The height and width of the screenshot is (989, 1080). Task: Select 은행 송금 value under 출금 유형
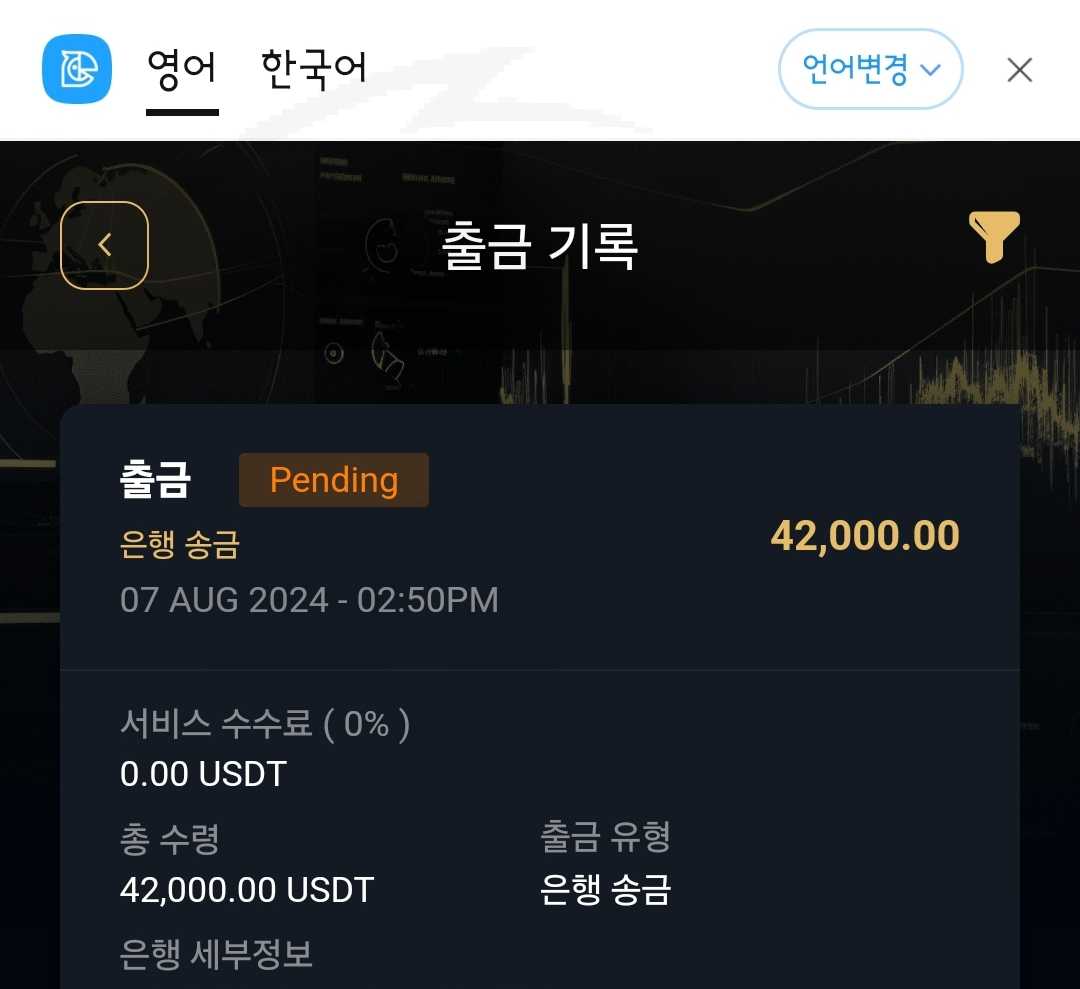(605, 889)
